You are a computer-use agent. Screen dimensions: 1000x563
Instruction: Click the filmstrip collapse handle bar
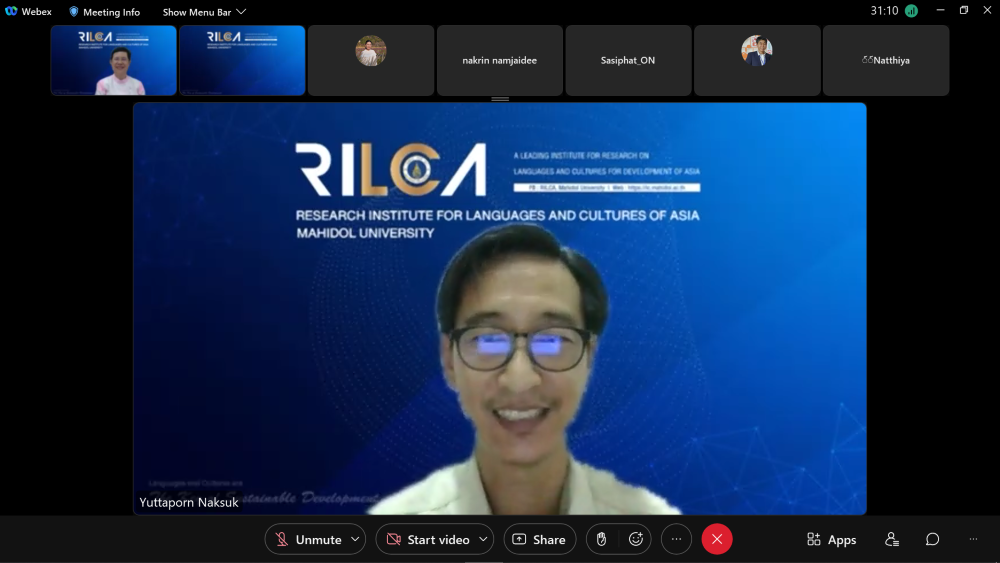point(500,99)
